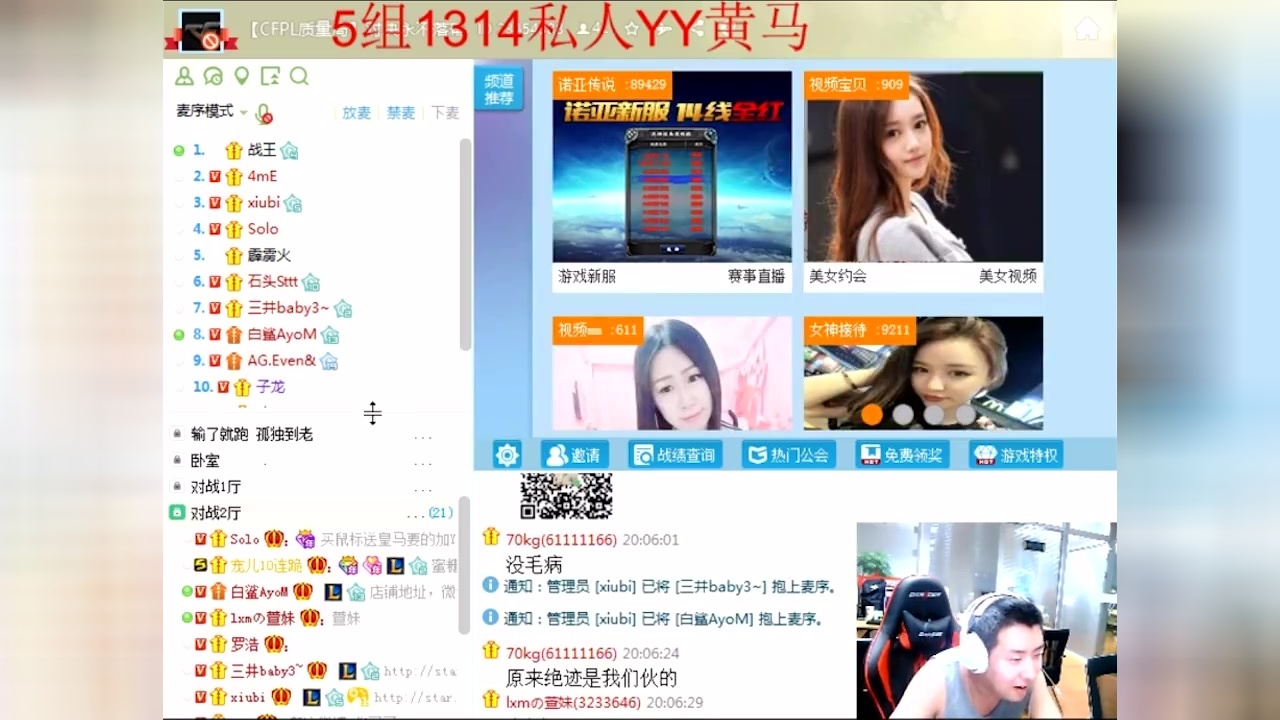Click the 热门公会 button
The width and height of the screenshot is (1280, 720).
click(x=789, y=455)
